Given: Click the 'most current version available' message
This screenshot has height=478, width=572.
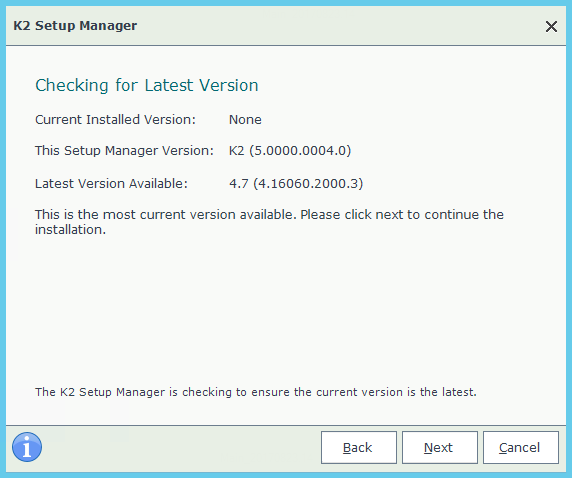Looking at the screenshot, I should pos(269,222).
